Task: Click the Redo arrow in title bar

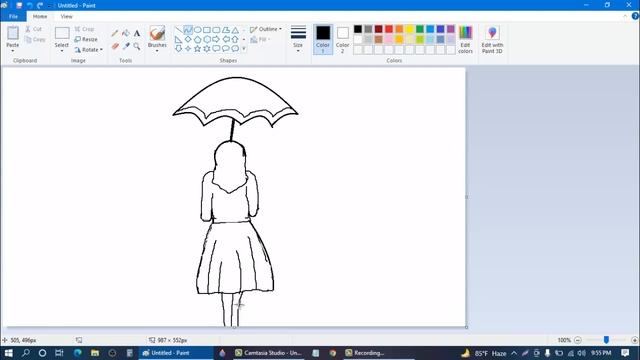Action: point(40,5)
